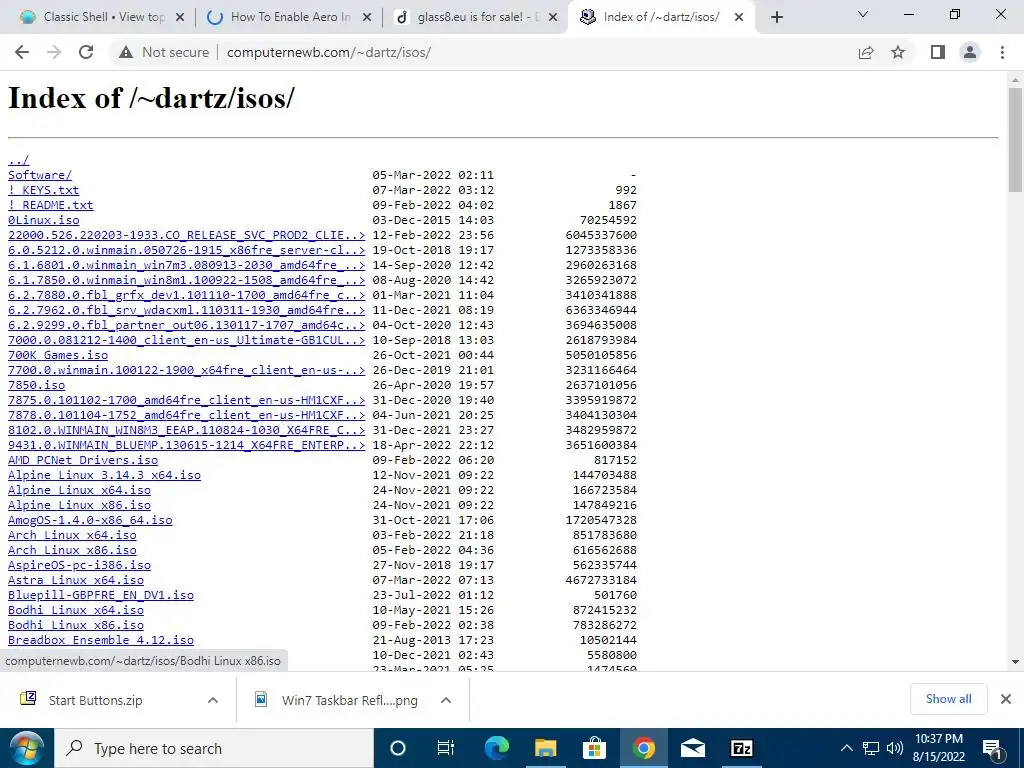The image size is (1024, 768).
Task: Expand options for Start Buttons.zip download
Action: pyautogui.click(x=213, y=700)
